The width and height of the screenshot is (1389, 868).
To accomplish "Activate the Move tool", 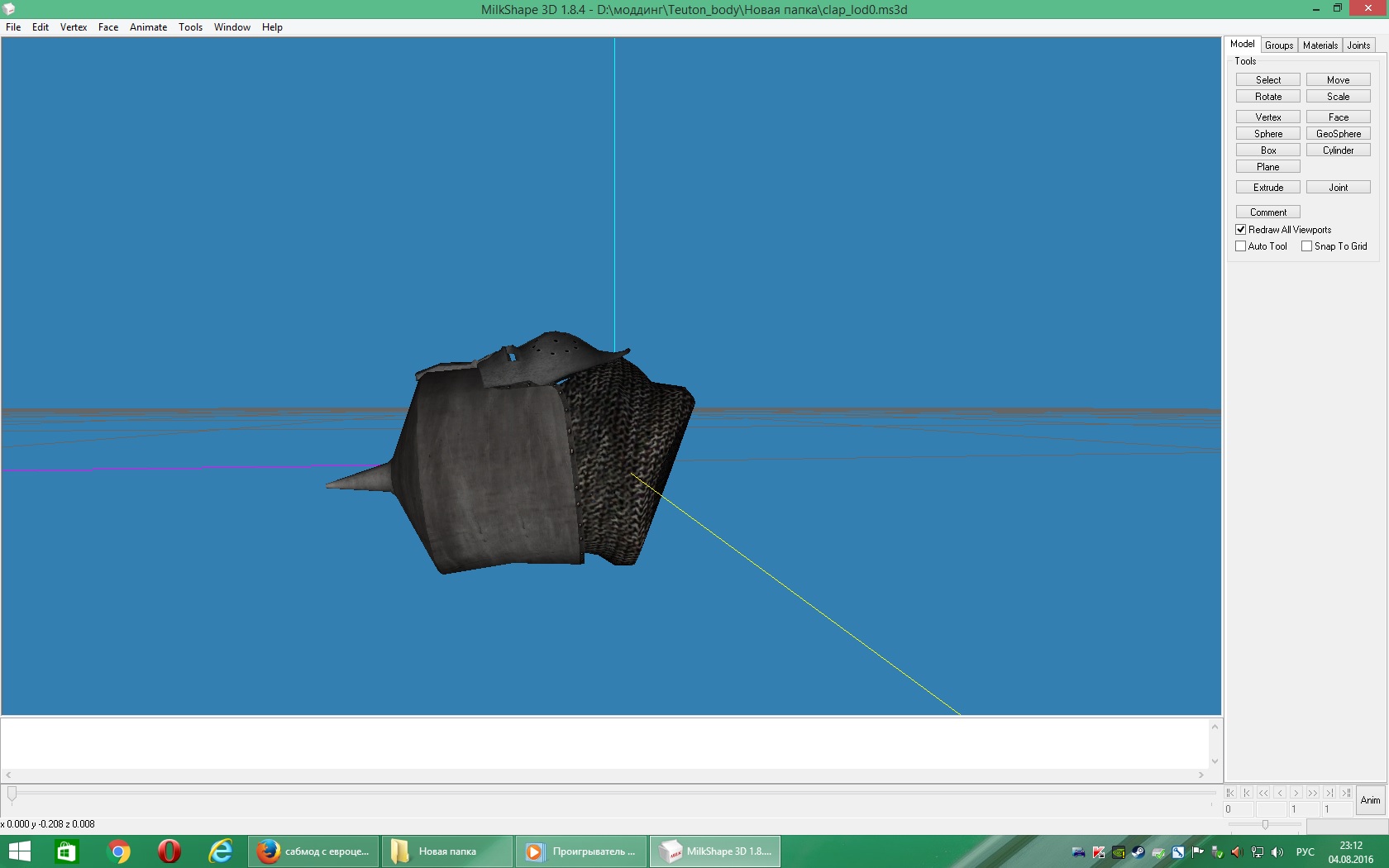I will pos(1338,80).
